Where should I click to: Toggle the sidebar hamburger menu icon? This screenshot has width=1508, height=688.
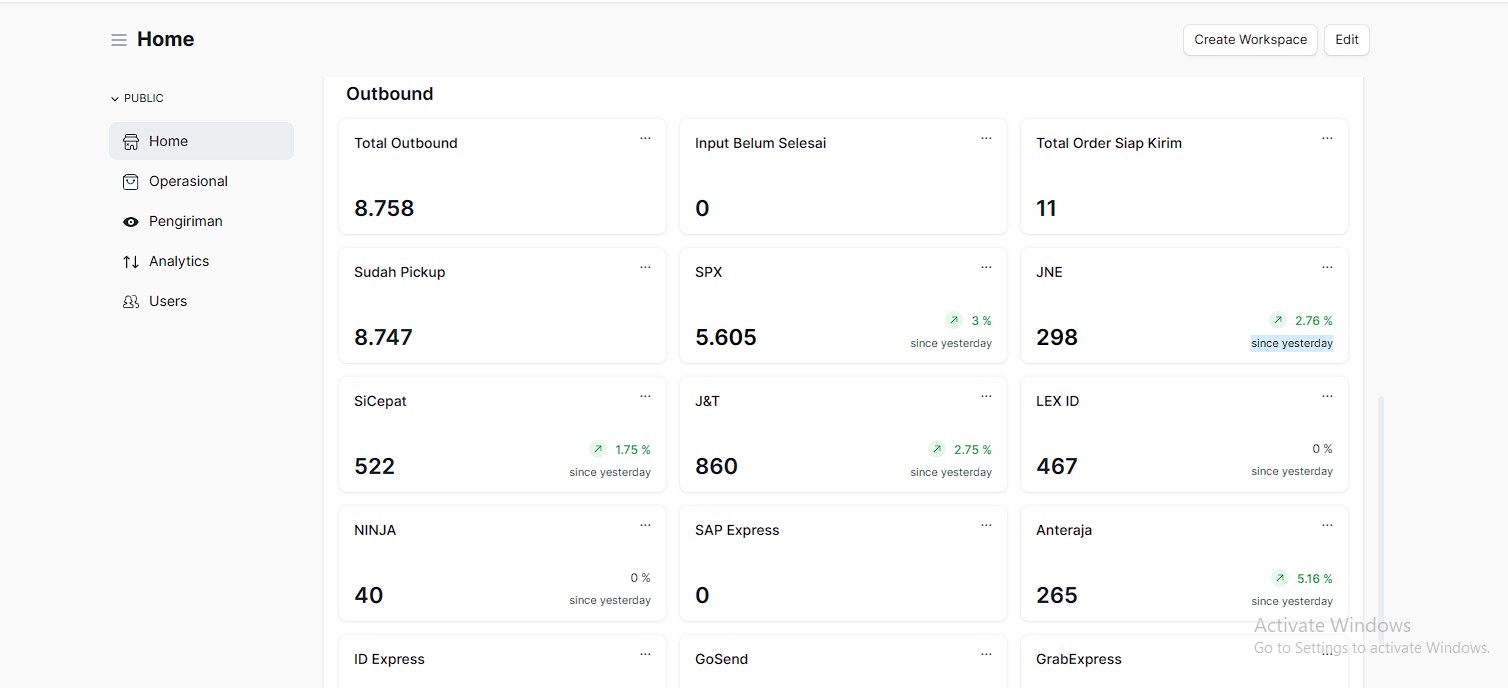pos(119,40)
